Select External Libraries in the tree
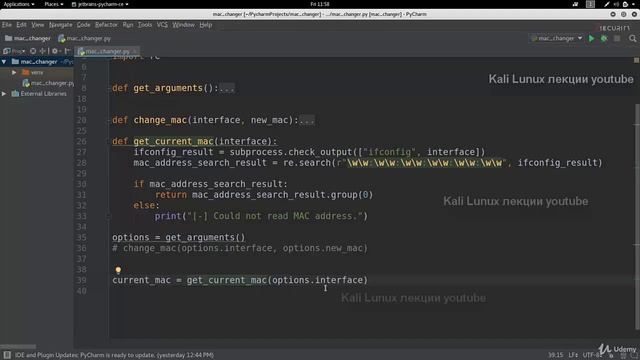This screenshot has width=640, height=360. 39,93
